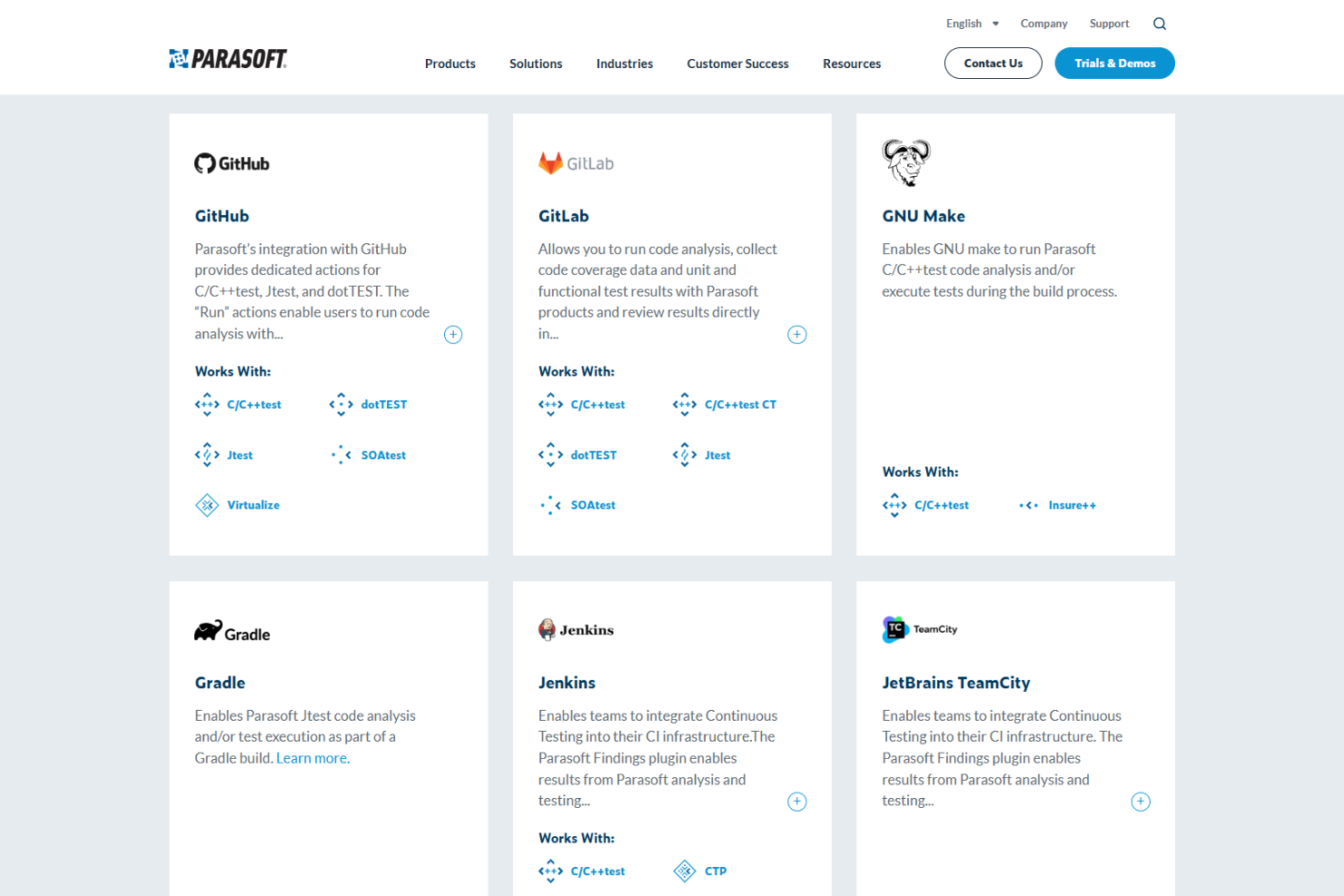
Task: Expand the GitLab card description
Action: pos(796,334)
